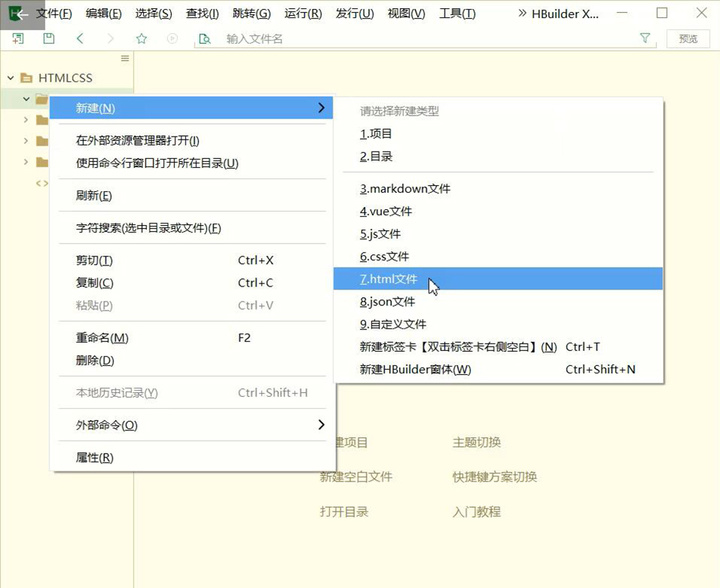Choose 删除(D) in context menu
This screenshot has height=588, width=720.
(191, 360)
